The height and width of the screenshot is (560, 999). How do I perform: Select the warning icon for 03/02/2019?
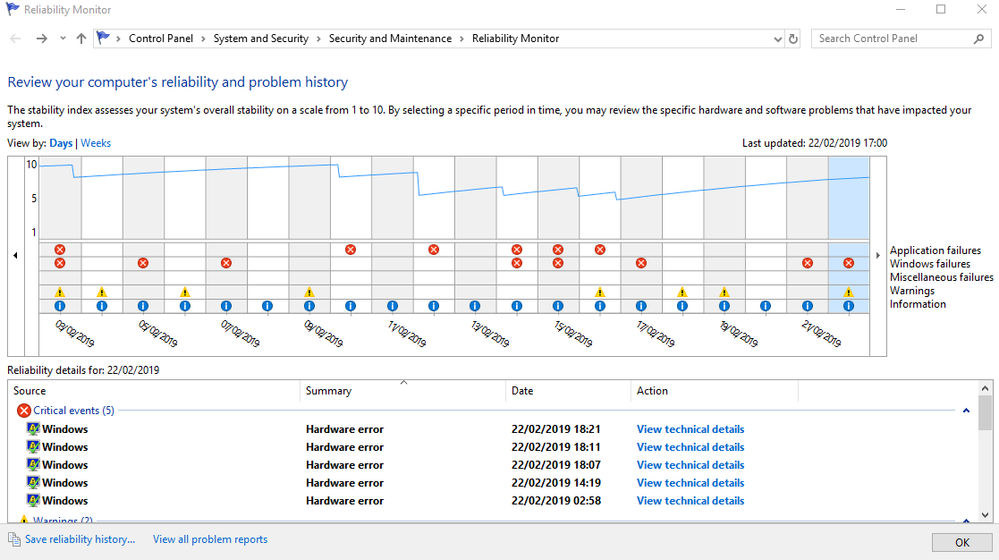tap(60, 292)
